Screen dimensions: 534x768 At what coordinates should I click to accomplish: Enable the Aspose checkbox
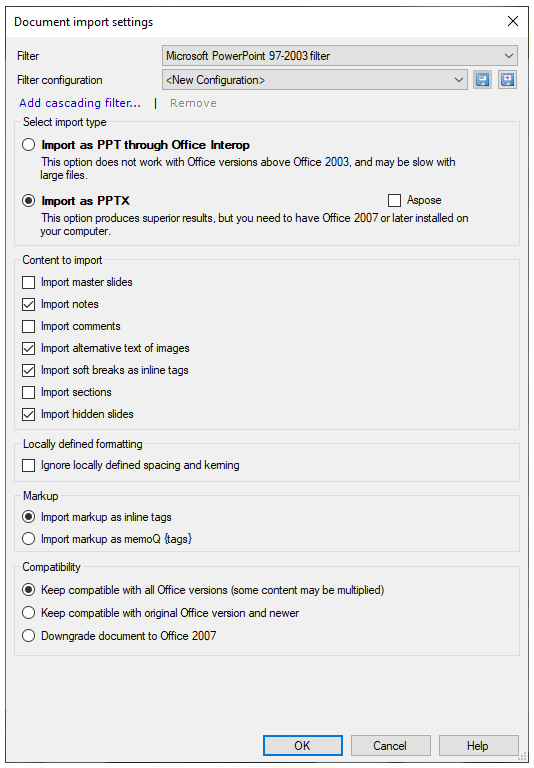pos(394,200)
